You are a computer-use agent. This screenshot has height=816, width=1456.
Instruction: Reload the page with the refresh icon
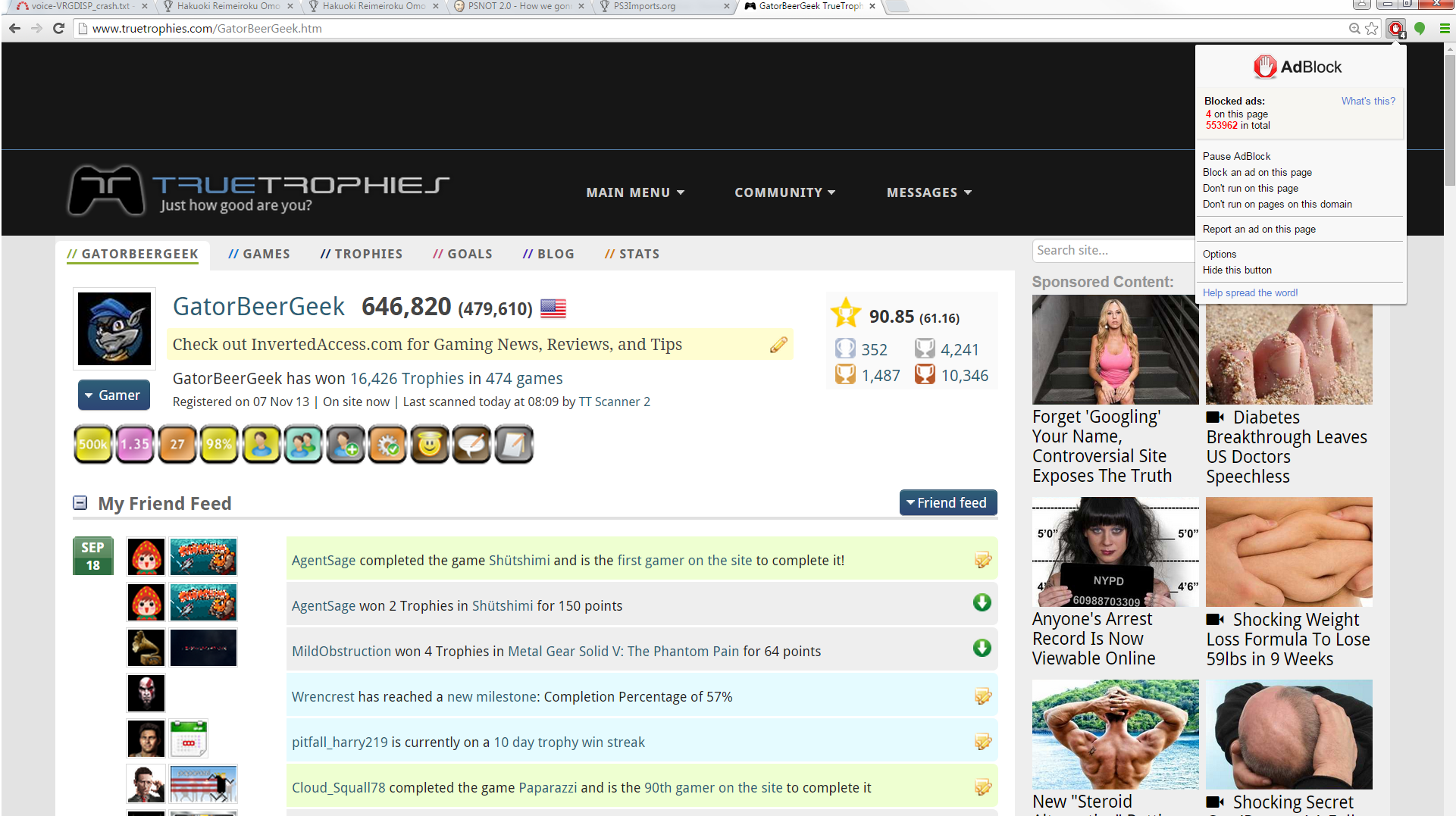[x=58, y=28]
